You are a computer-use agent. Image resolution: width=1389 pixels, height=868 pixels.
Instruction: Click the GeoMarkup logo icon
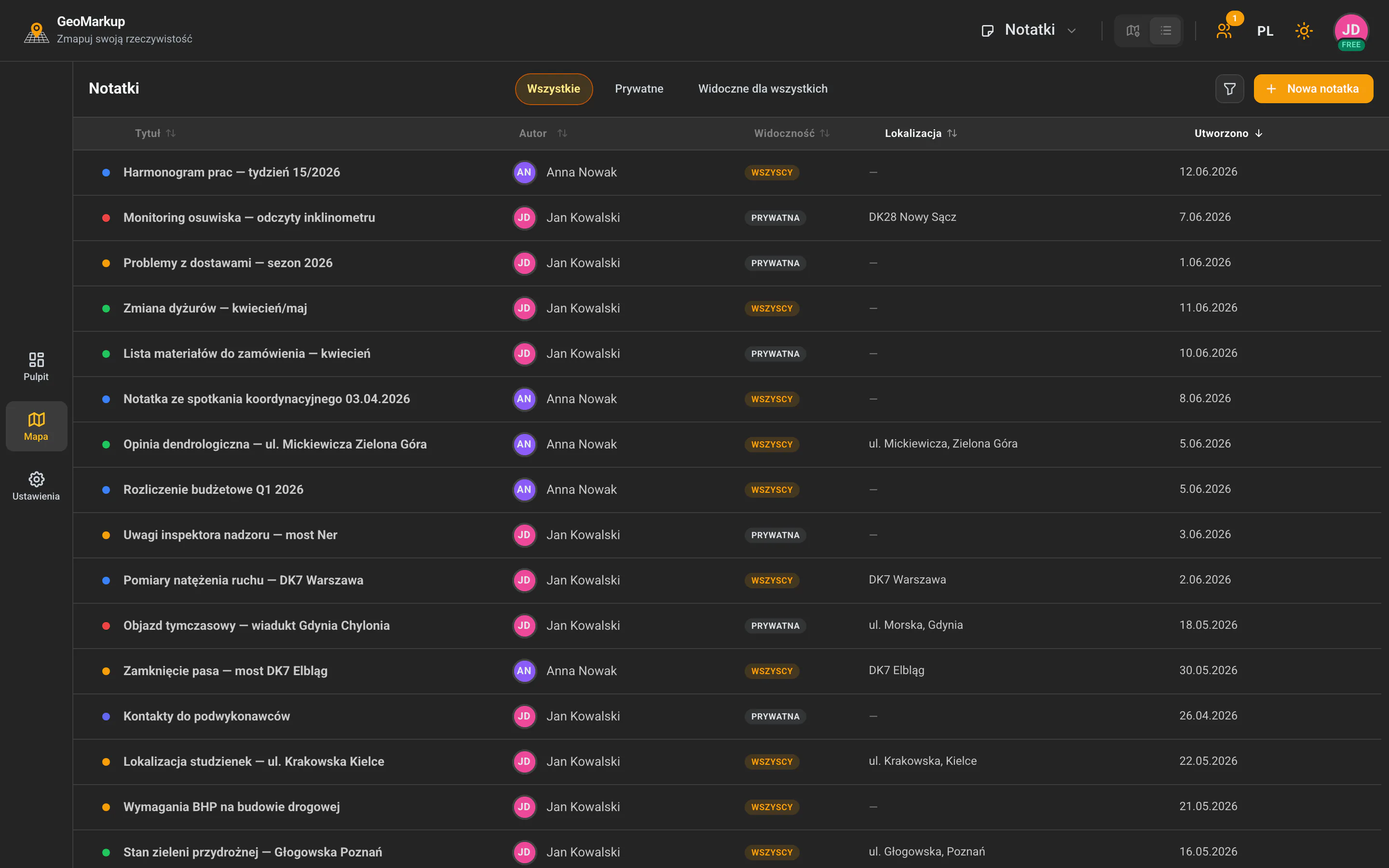coord(37,32)
